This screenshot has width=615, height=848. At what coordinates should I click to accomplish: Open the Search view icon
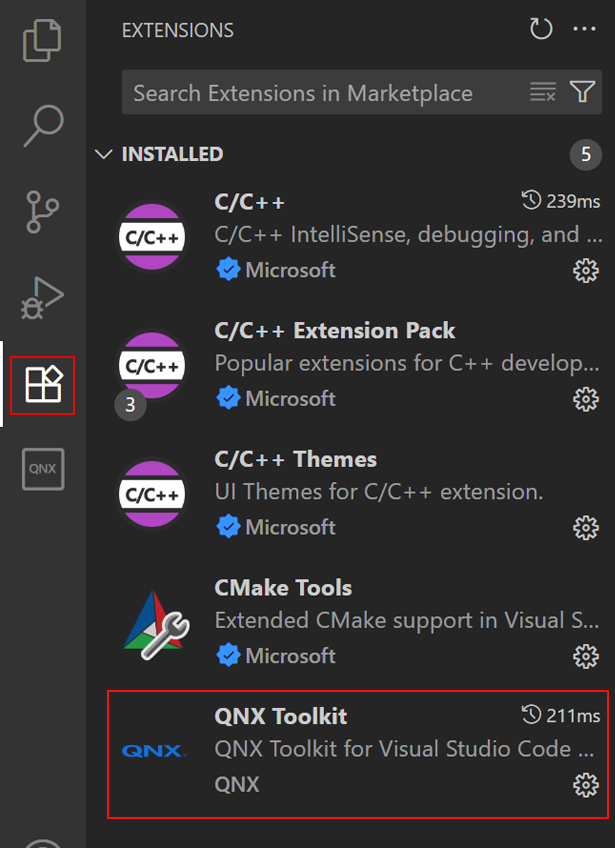(x=42, y=125)
